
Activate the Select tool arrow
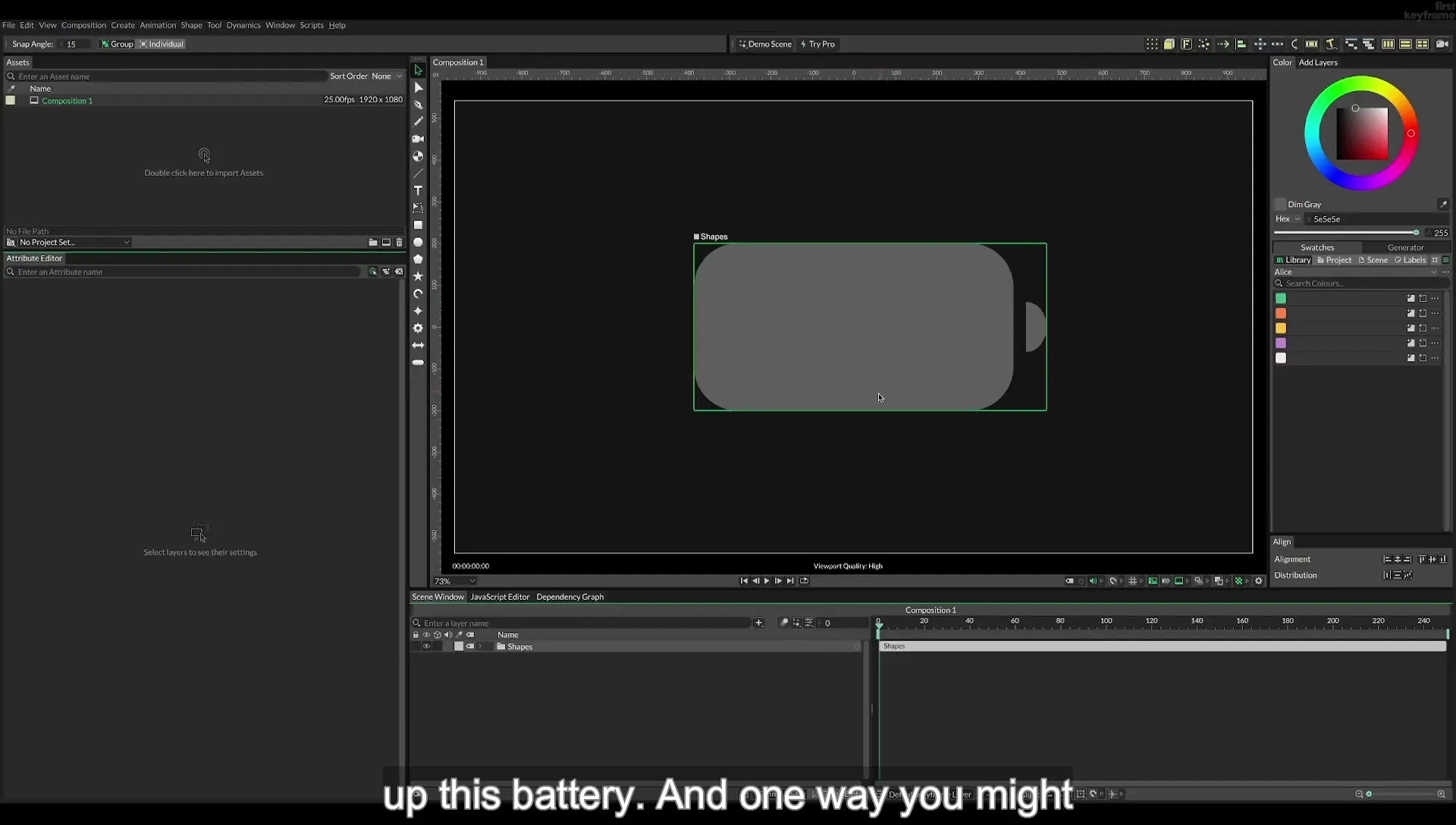click(418, 70)
